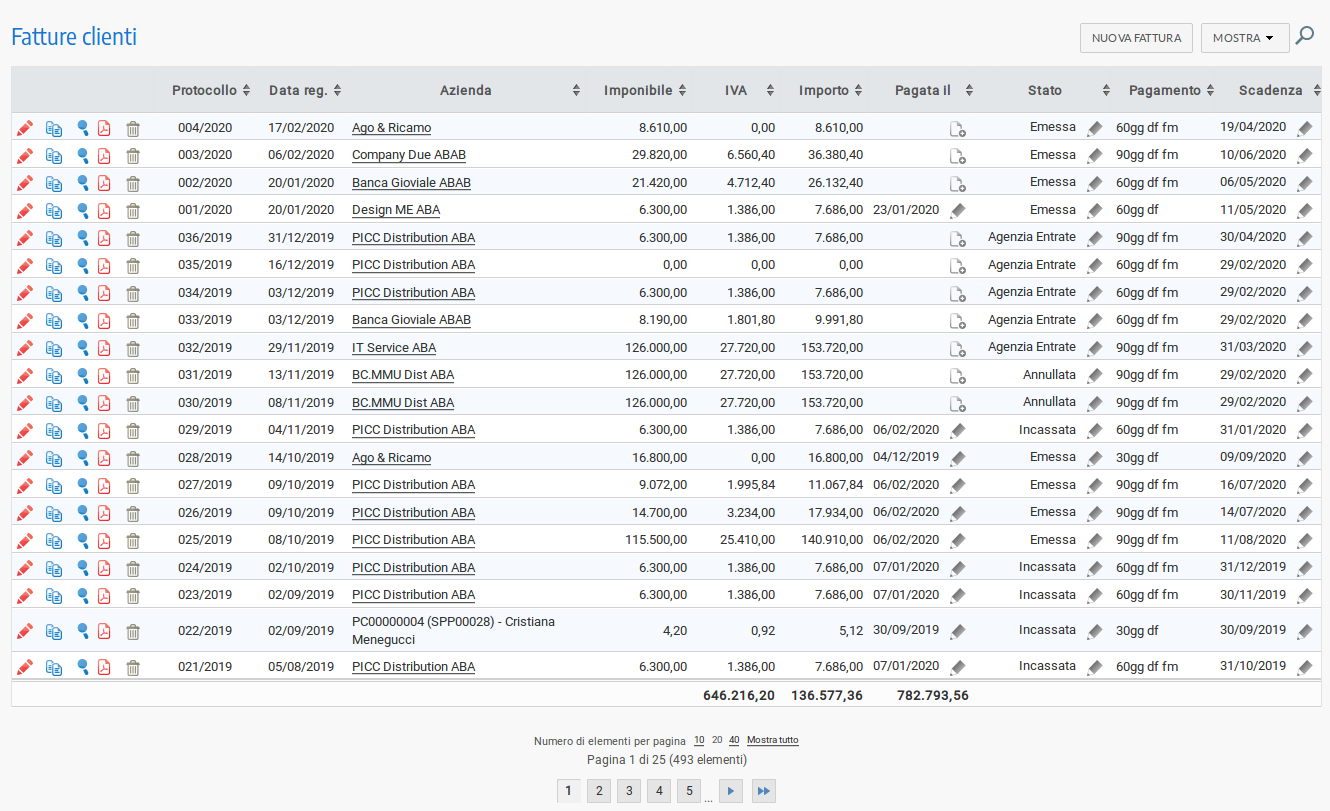View invoice 036/2019 with the magnifier icon
Screen dimensions: 1330x811
(x=83, y=238)
